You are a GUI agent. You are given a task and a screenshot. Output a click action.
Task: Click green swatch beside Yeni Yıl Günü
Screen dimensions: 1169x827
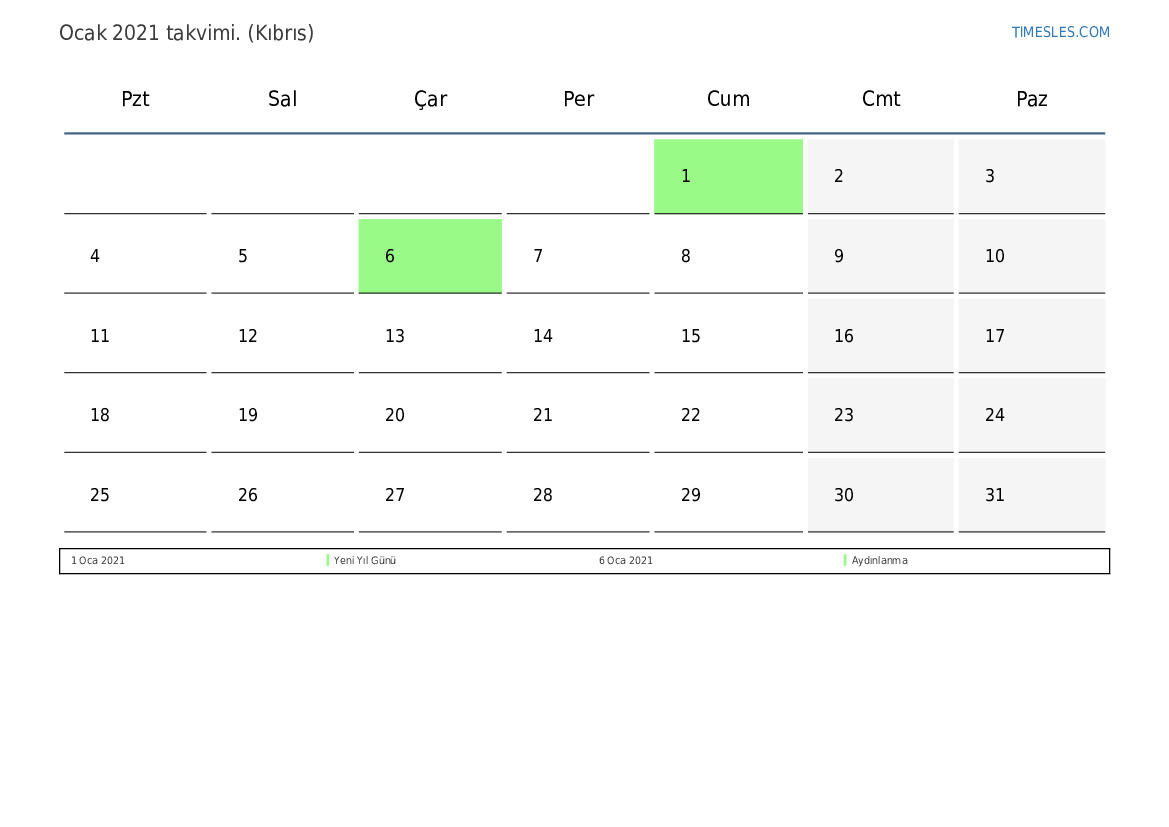pyautogui.click(x=328, y=561)
